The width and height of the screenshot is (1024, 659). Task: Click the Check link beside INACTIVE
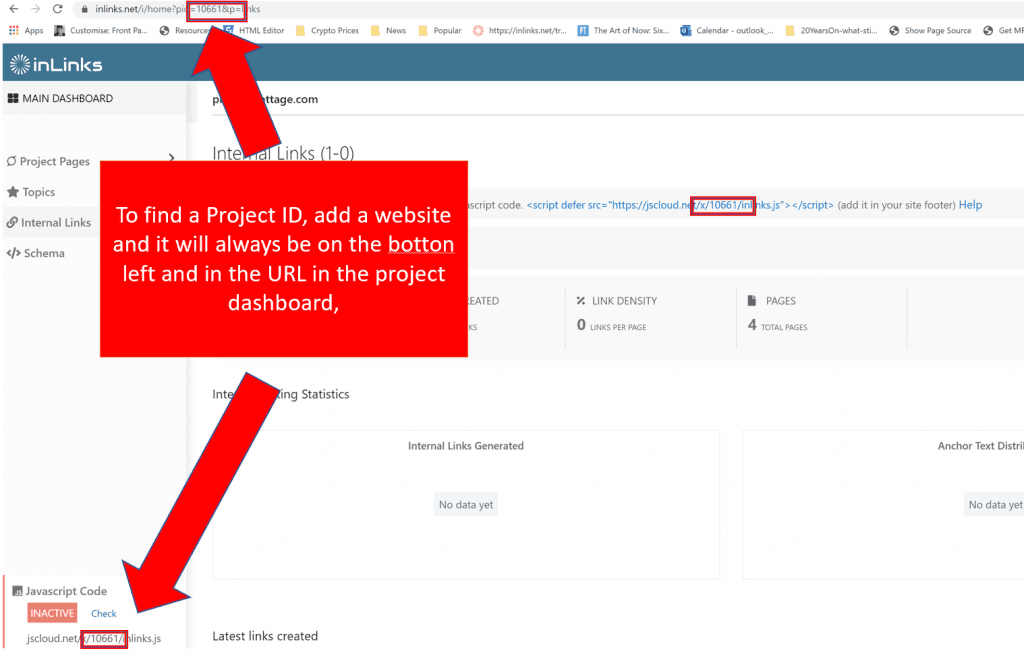(104, 614)
